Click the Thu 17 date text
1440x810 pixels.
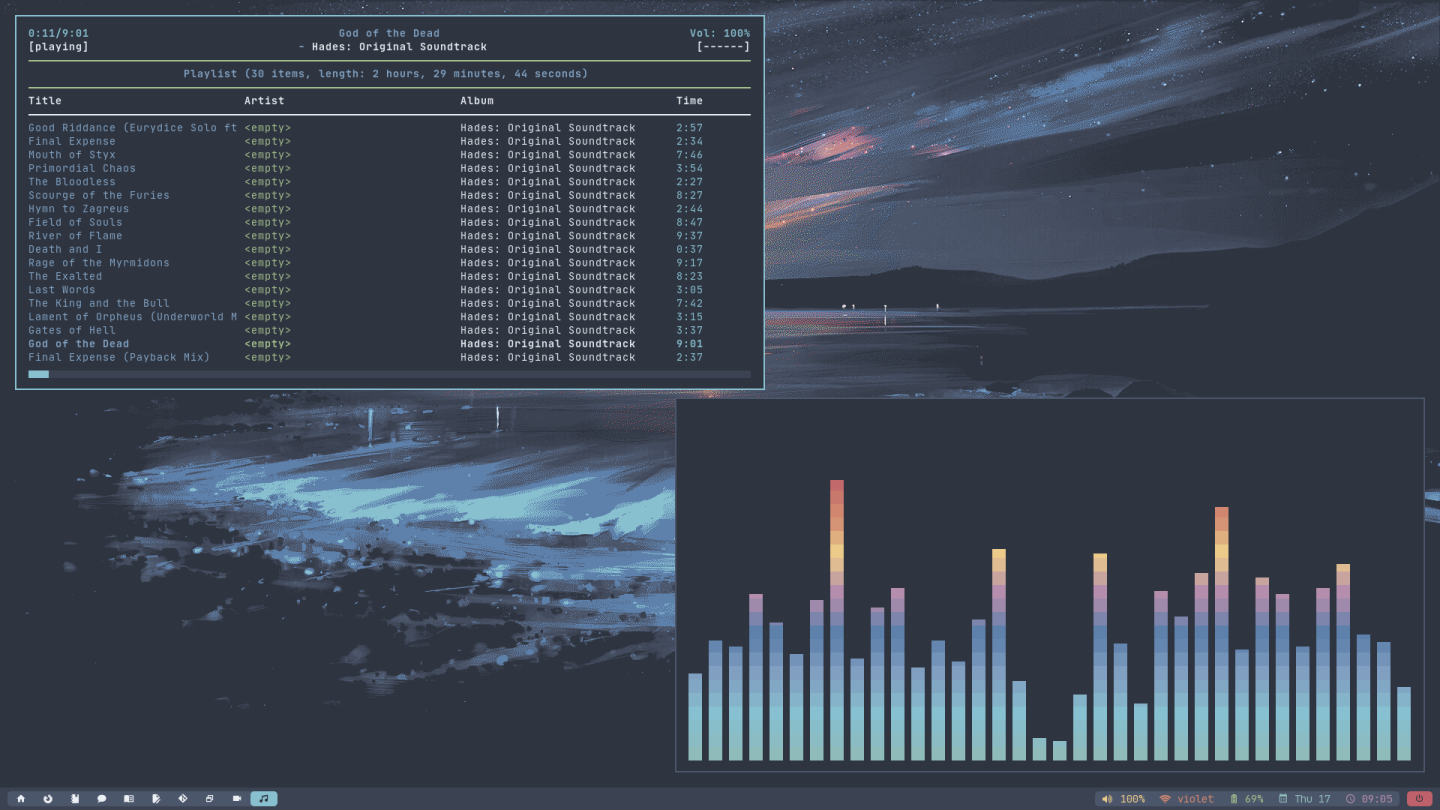1312,799
